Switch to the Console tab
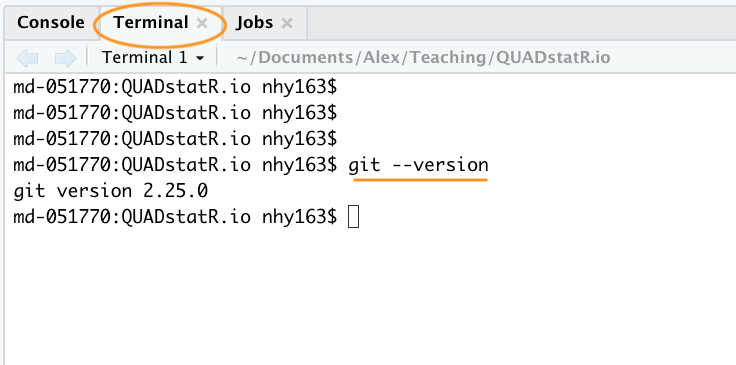 [51, 23]
